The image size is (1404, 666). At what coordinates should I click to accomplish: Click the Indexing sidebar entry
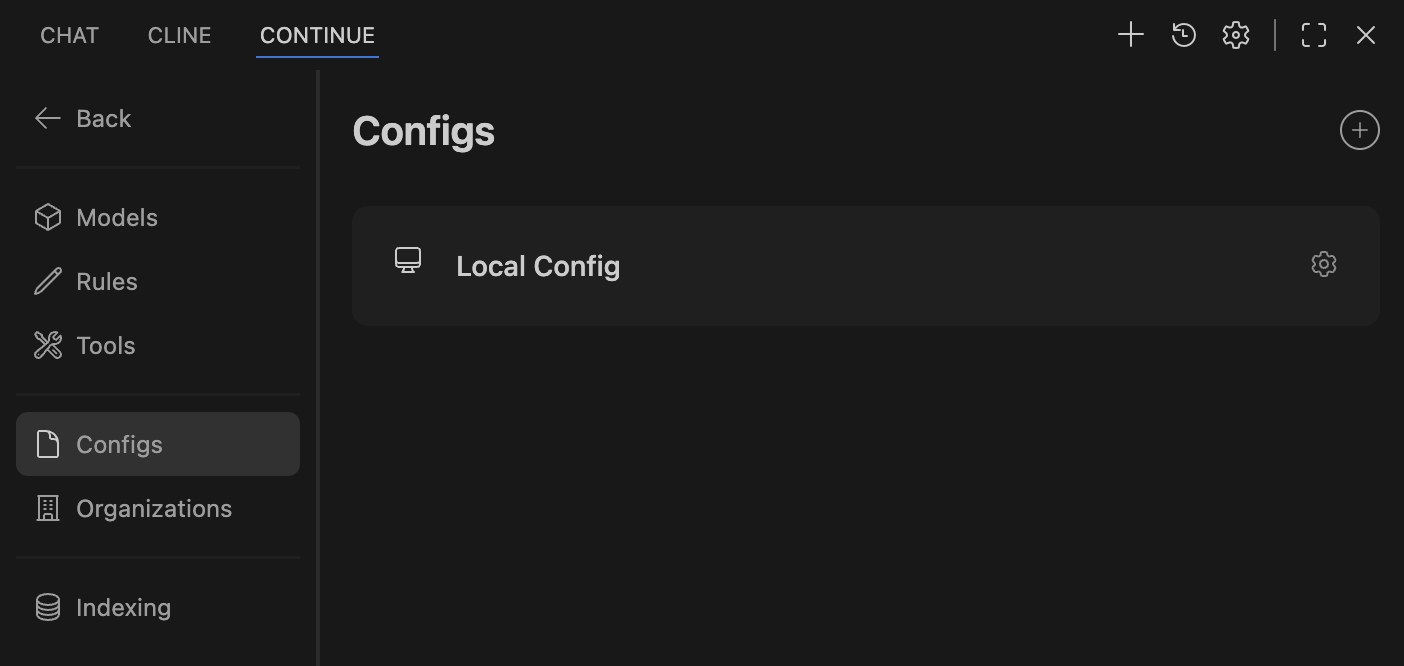123,607
